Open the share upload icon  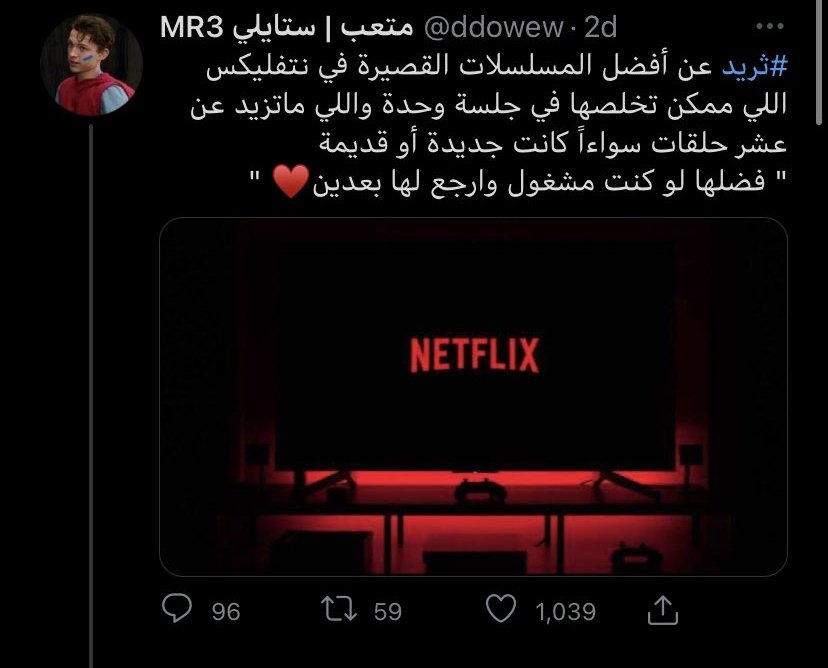663,610
